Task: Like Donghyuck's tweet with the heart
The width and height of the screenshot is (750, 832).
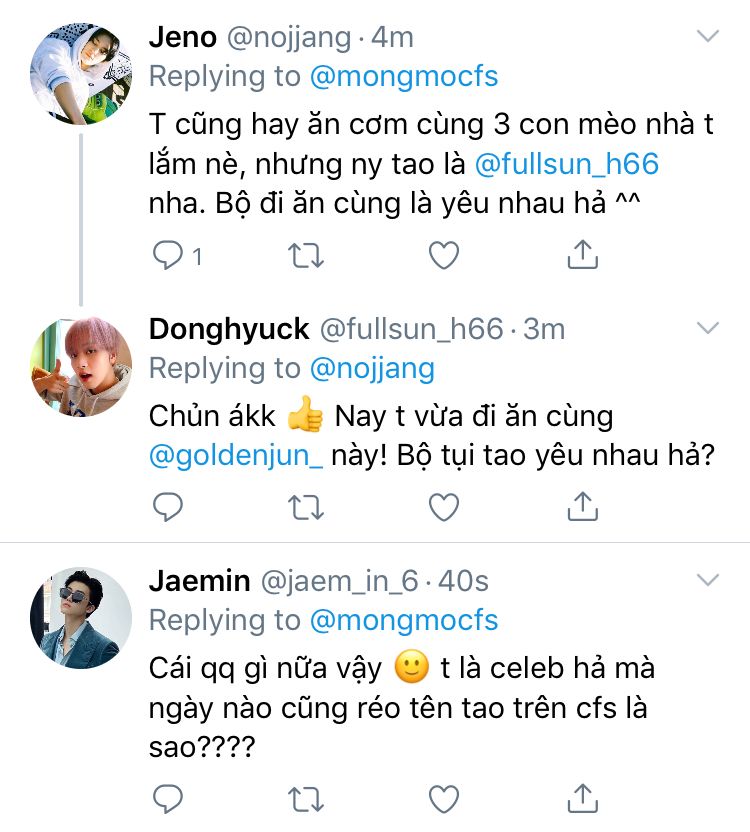Action: [443, 508]
